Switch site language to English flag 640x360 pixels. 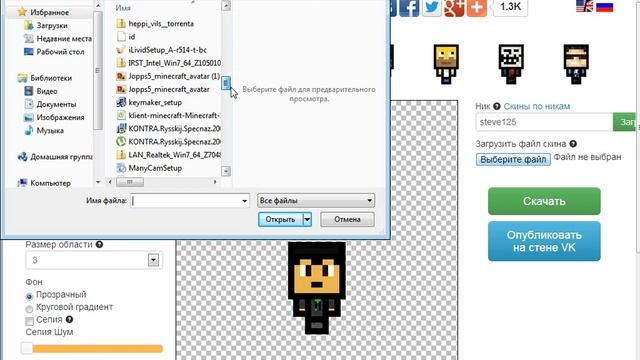584,6
